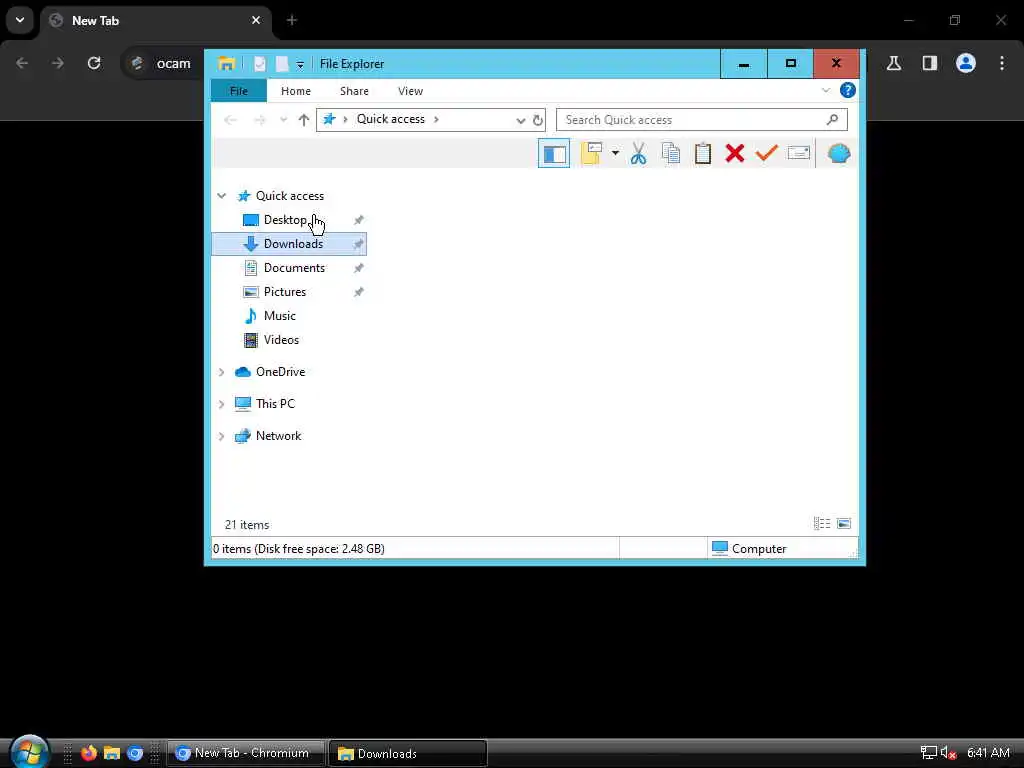Toggle the navigation pane toolbar button
Image resolution: width=1024 pixels, height=768 pixels.
(x=554, y=153)
